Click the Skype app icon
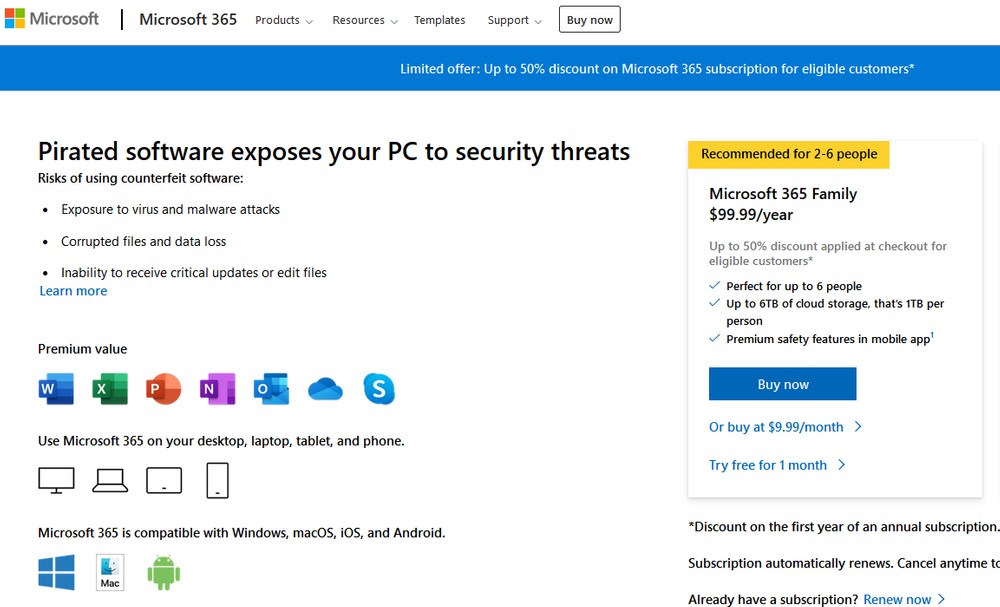The image size is (1000, 607). (x=379, y=388)
